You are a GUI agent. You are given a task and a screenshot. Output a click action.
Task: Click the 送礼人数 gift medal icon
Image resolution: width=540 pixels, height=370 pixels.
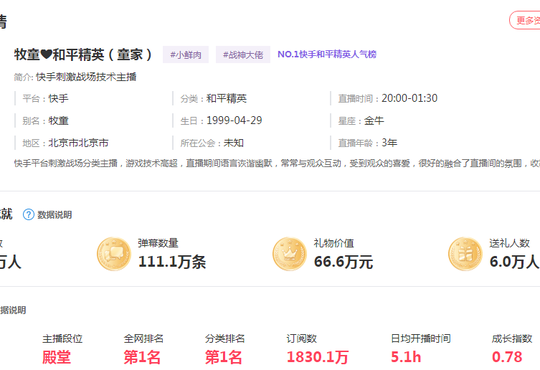click(x=465, y=254)
